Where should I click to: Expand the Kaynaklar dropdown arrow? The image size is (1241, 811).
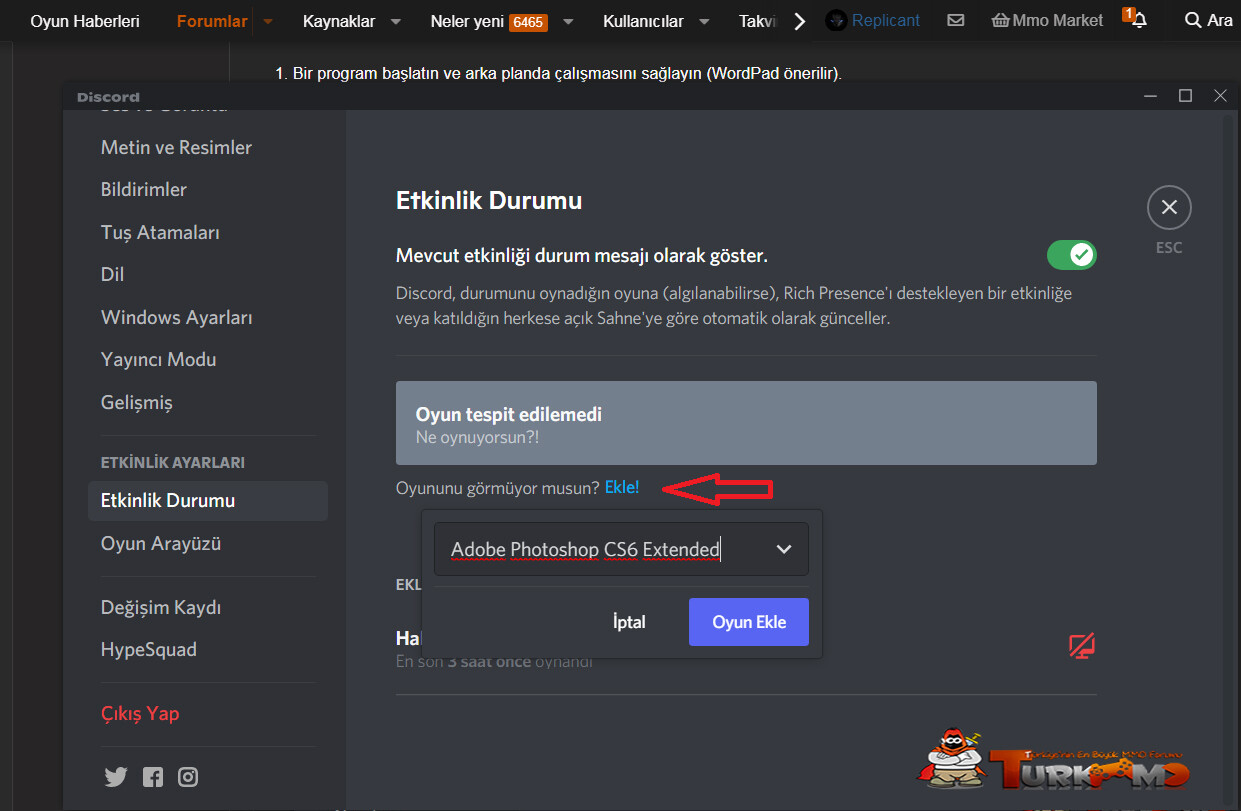pos(395,21)
